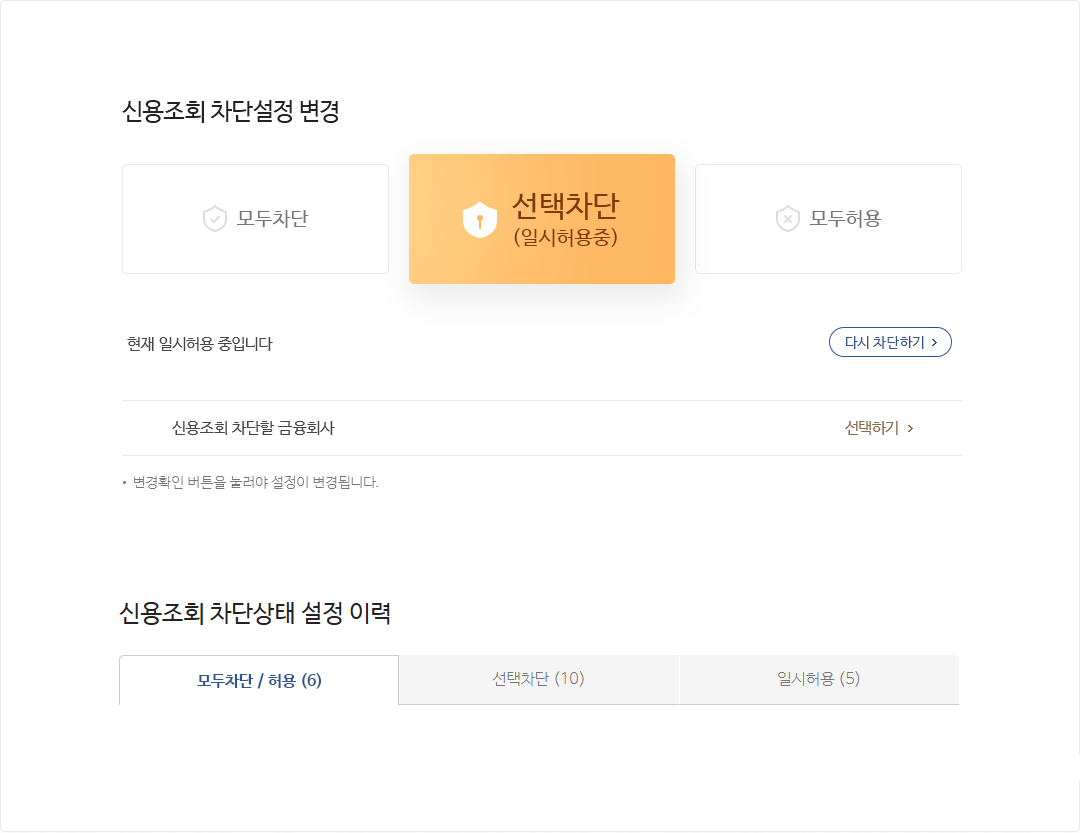Click the 변경확인 버튼 notice text

click(255, 483)
